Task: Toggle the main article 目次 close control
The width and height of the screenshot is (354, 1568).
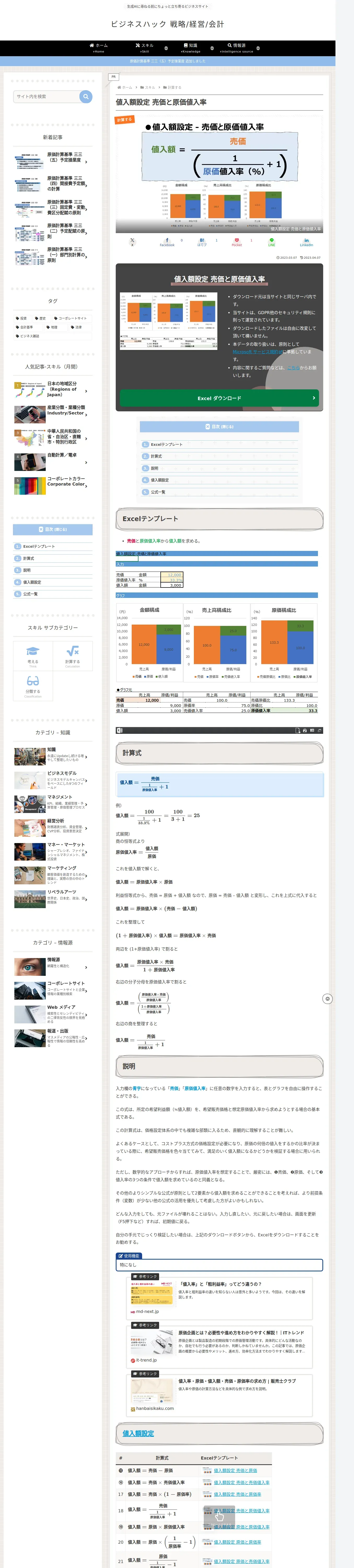Action: coord(219,427)
